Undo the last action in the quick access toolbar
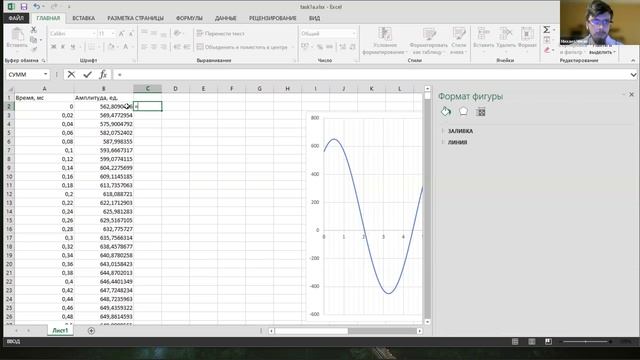This screenshot has height=360, width=640. tap(36, 7)
